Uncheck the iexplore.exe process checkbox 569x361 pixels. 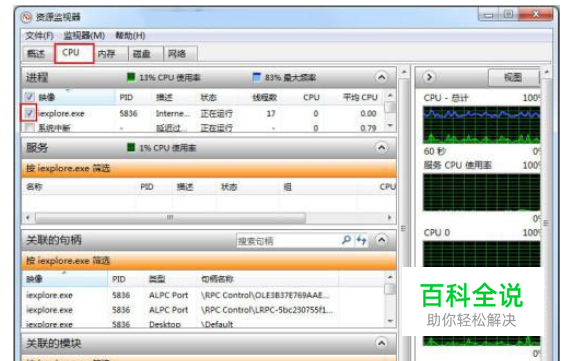pyautogui.click(x=29, y=113)
